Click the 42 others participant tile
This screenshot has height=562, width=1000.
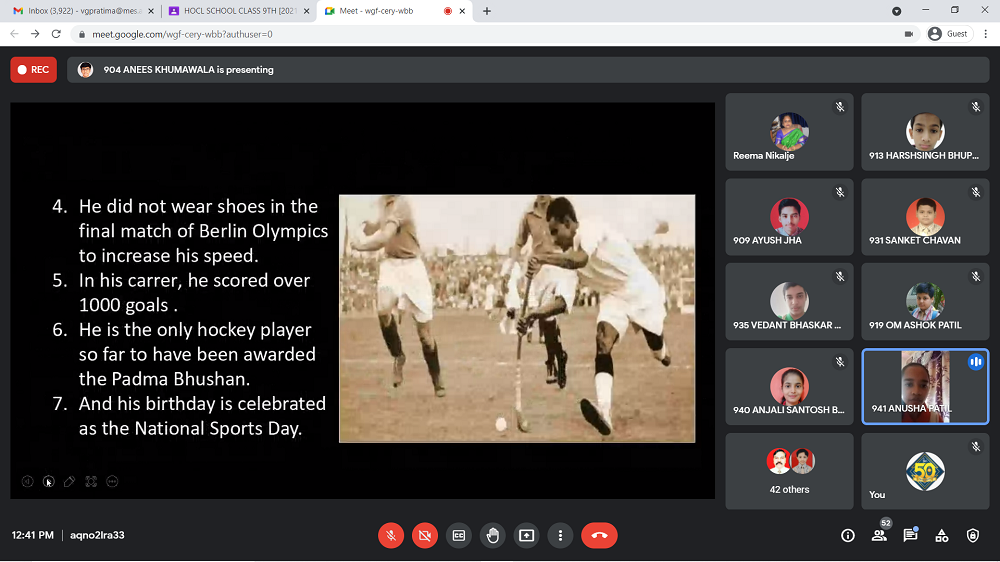[x=789, y=471]
